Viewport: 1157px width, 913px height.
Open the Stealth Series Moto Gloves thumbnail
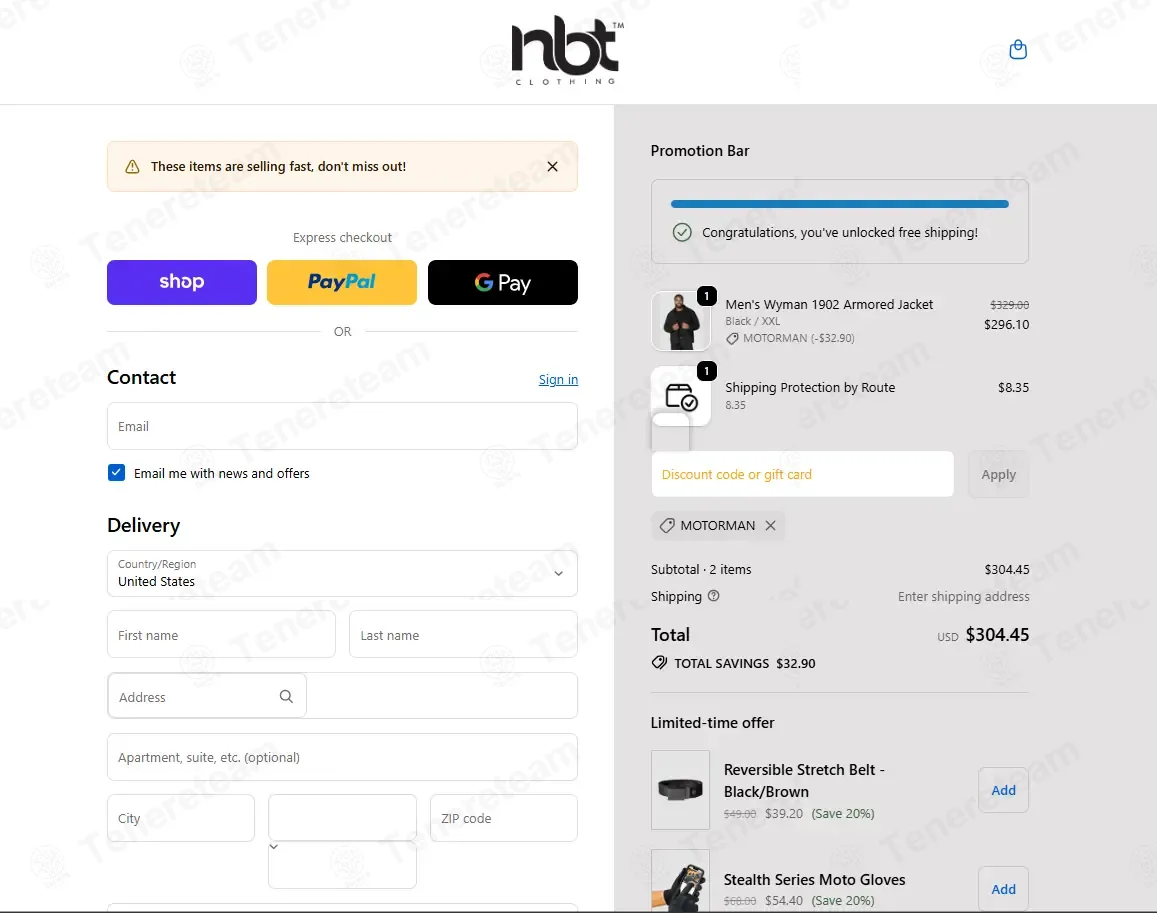[x=680, y=881]
